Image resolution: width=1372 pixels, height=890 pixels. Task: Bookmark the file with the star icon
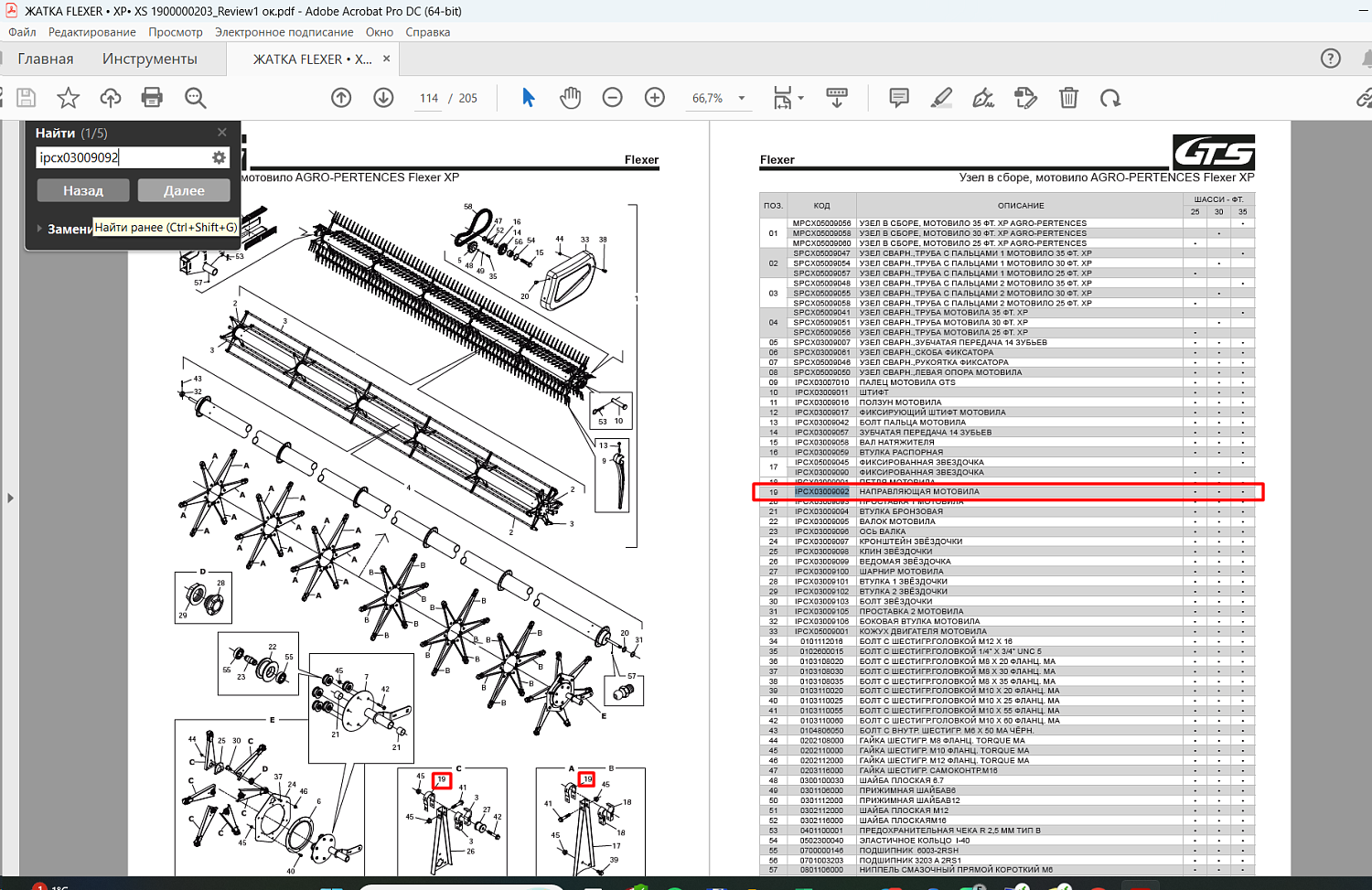(69, 98)
